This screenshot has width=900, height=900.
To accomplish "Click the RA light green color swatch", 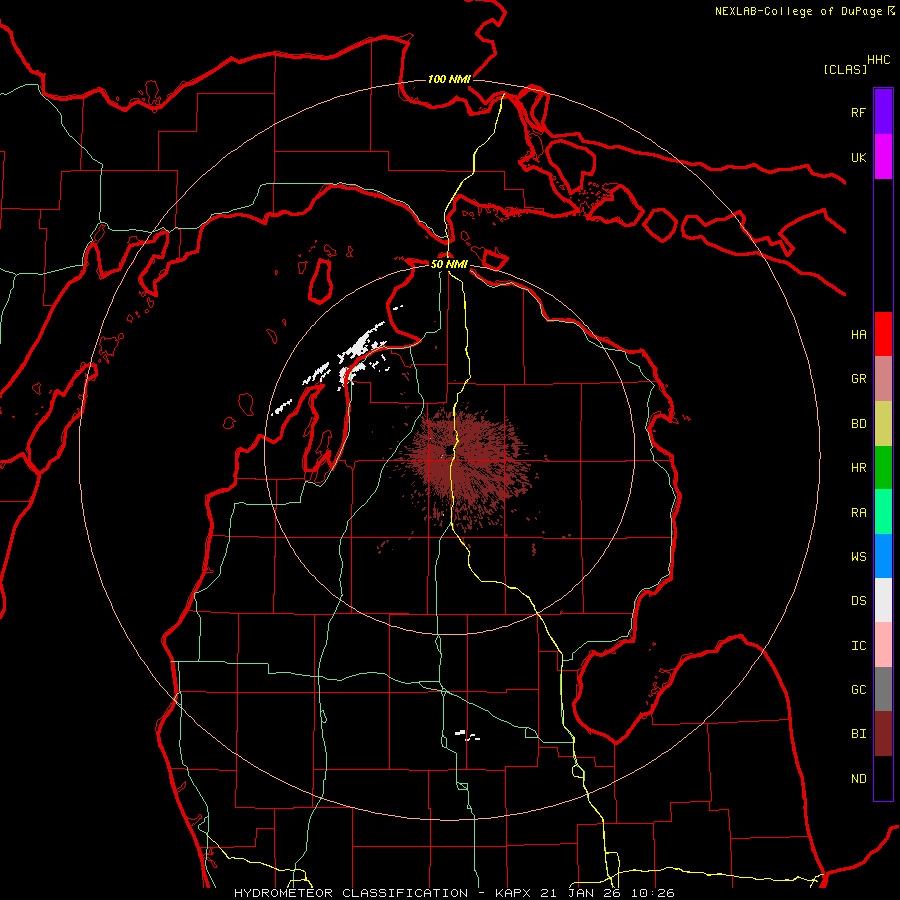I will [883, 512].
